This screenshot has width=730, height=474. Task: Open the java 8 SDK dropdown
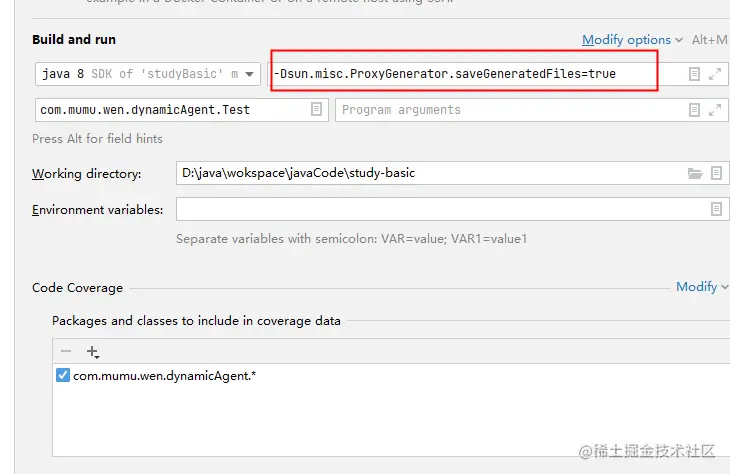pyautogui.click(x=148, y=74)
